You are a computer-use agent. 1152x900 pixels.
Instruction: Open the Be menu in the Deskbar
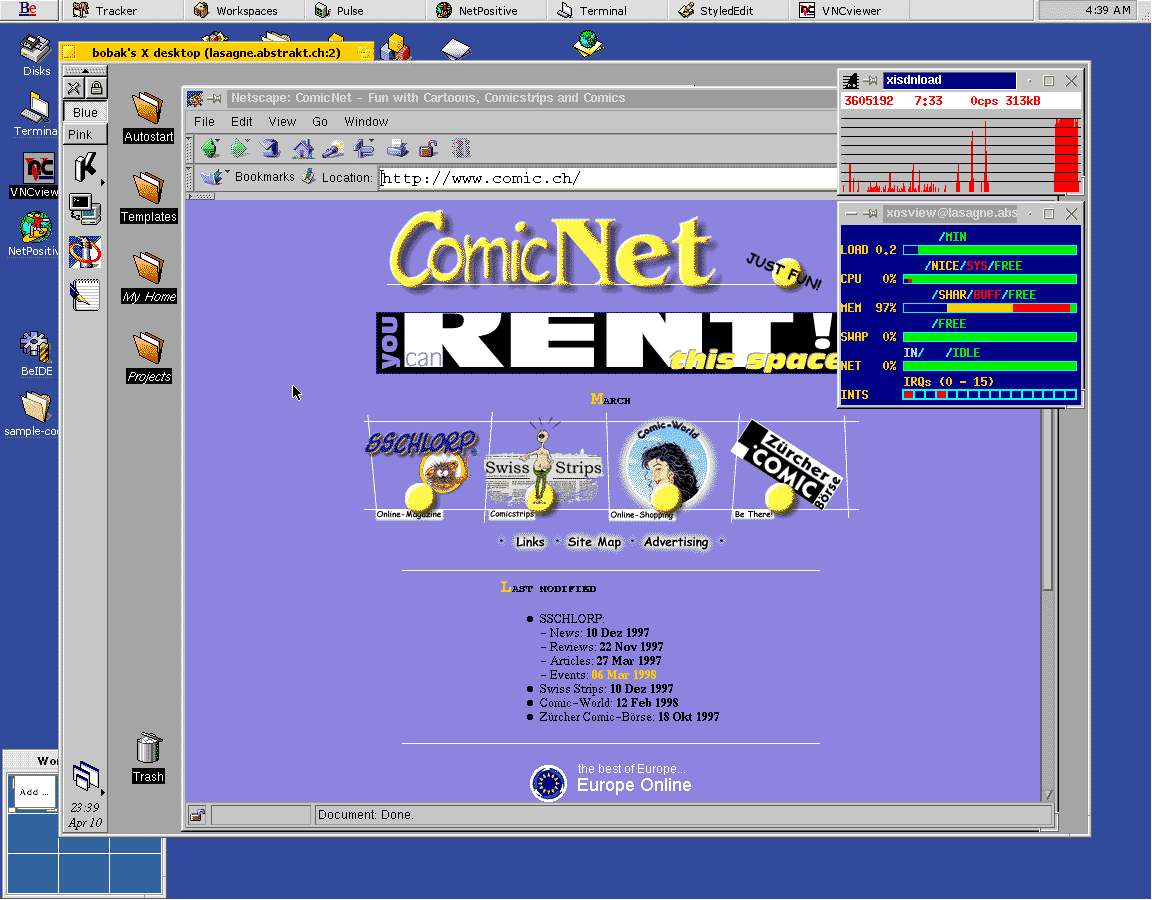[x=28, y=10]
